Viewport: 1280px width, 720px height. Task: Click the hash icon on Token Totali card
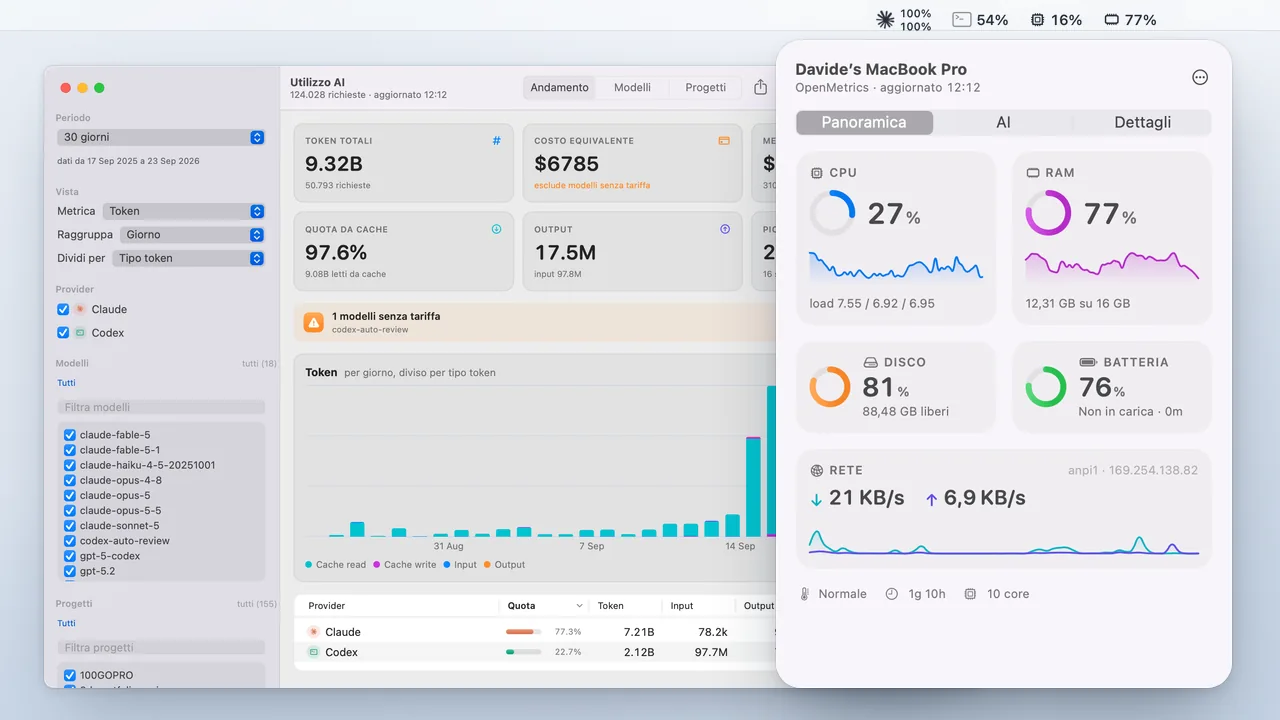pyautogui.click(x=497, y=141)
